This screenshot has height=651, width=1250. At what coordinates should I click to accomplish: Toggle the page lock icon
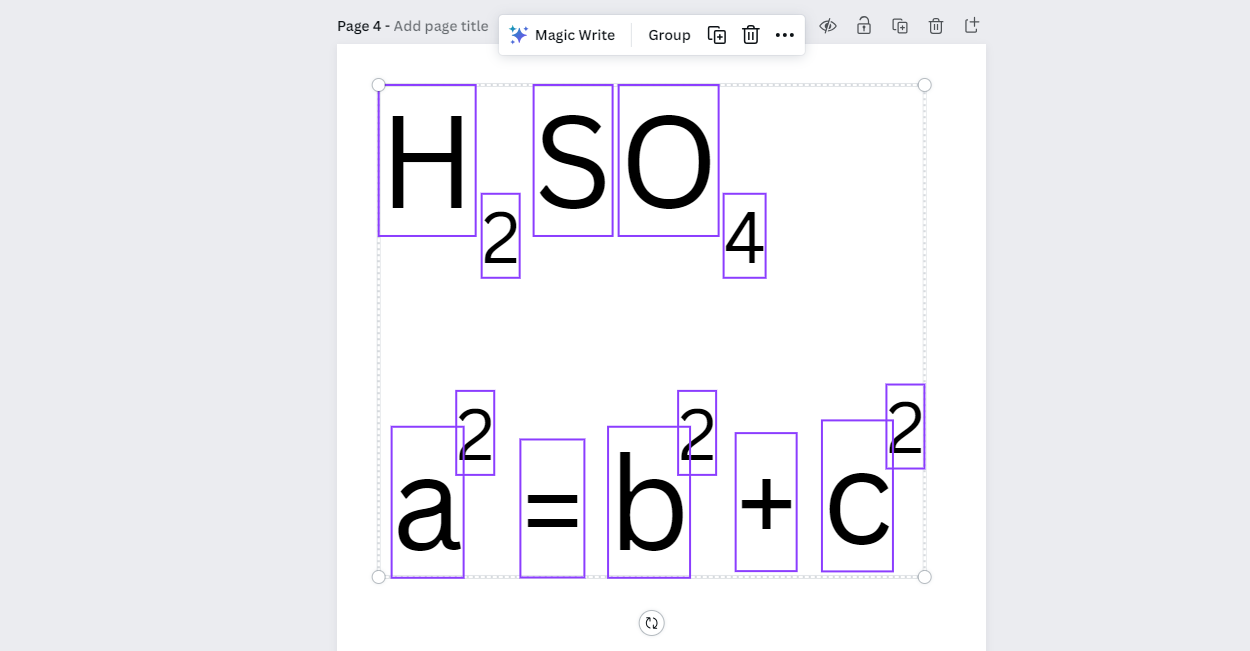click(x=864, y=26)
